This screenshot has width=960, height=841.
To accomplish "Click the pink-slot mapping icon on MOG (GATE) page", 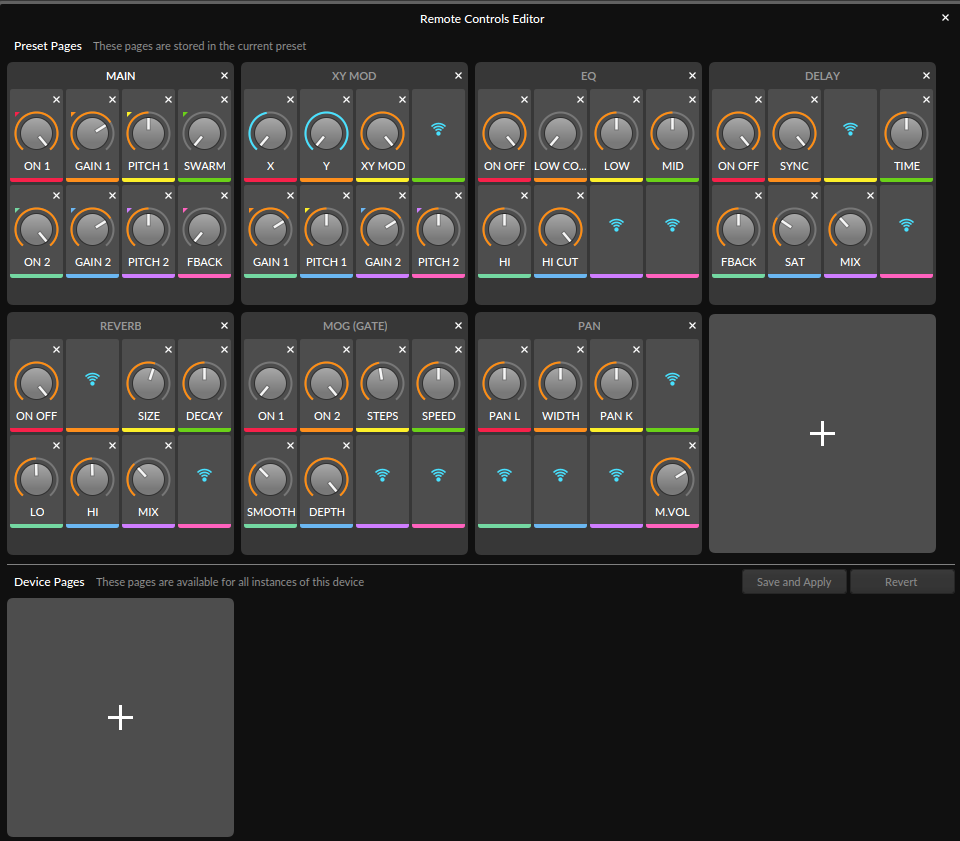I will (x=438, y=475).
